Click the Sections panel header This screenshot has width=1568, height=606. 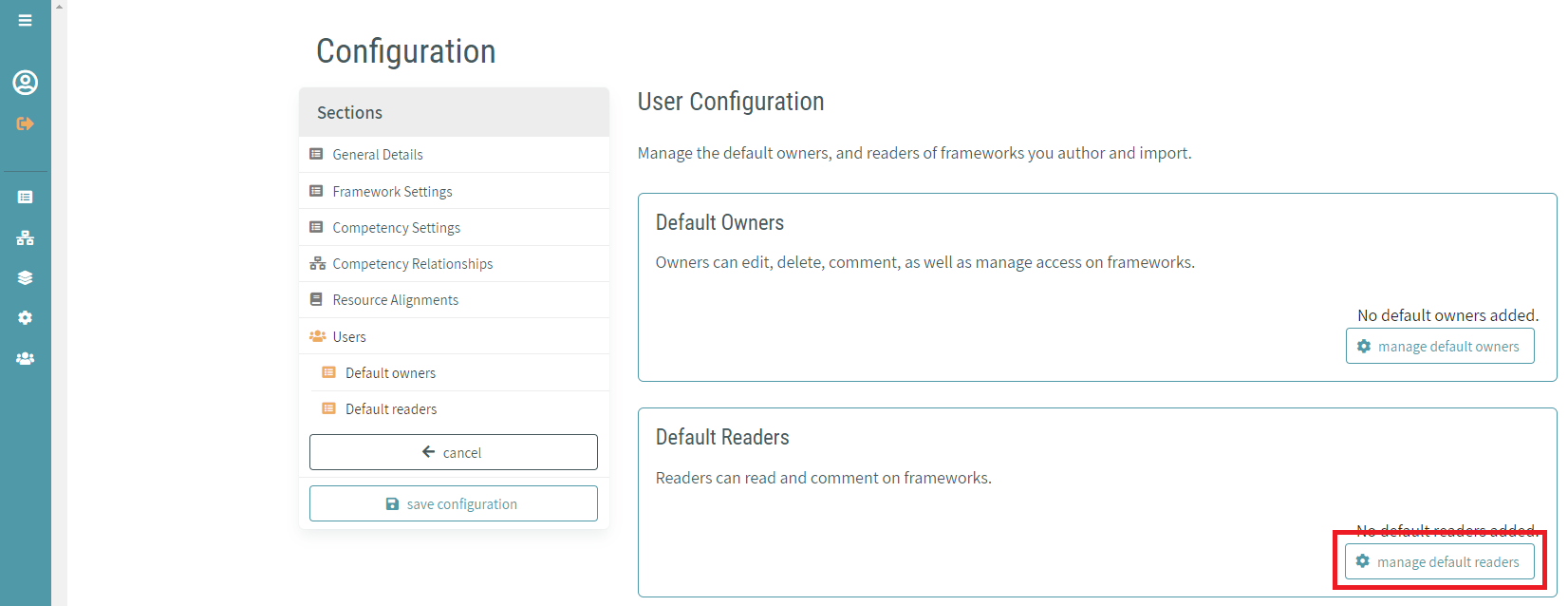point(454,112)
